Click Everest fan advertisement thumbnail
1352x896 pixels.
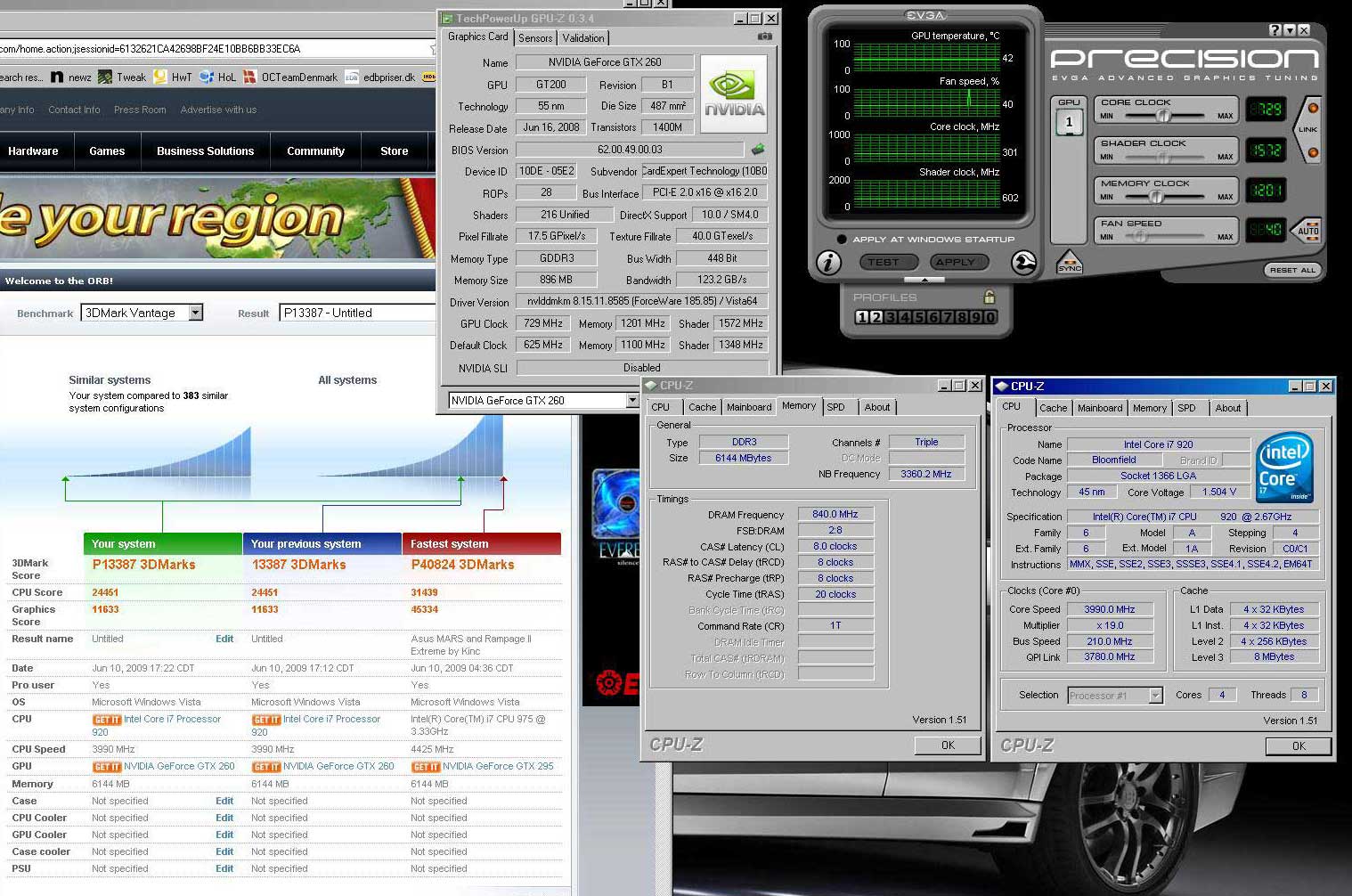click(x=615, y=518)
